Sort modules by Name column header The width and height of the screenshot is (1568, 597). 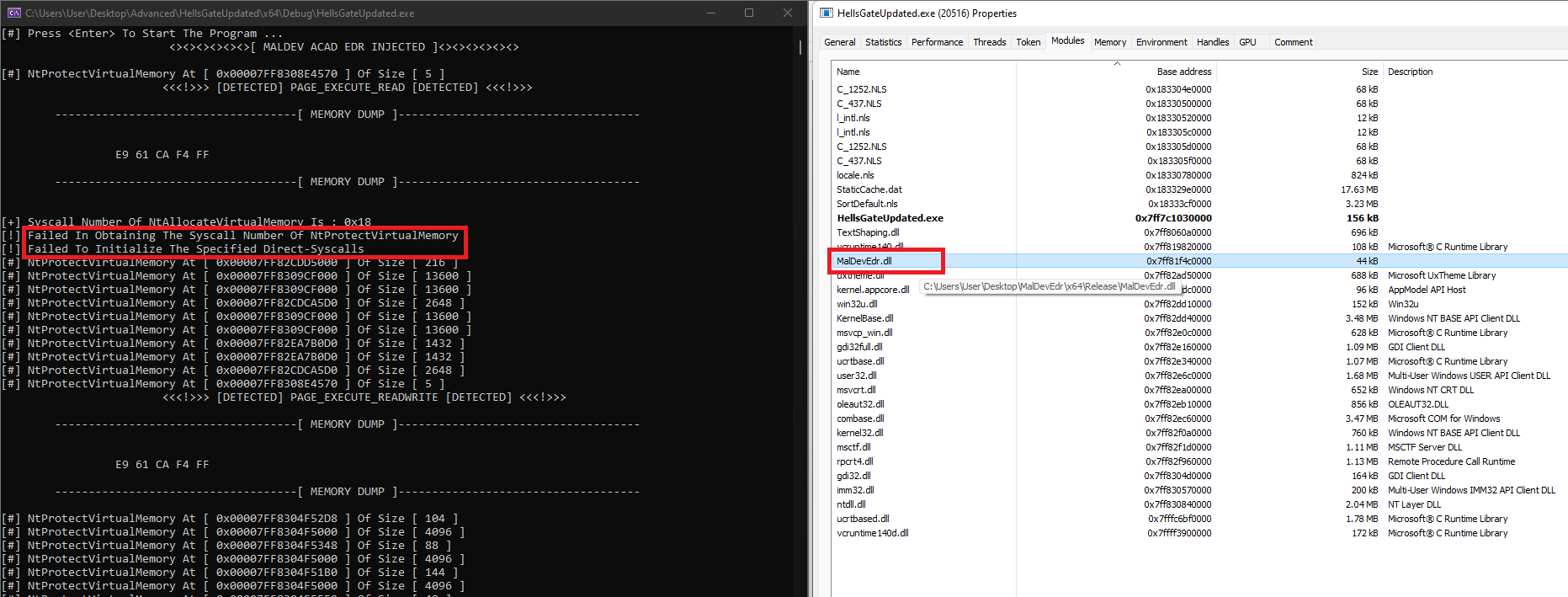coord(923,72)
